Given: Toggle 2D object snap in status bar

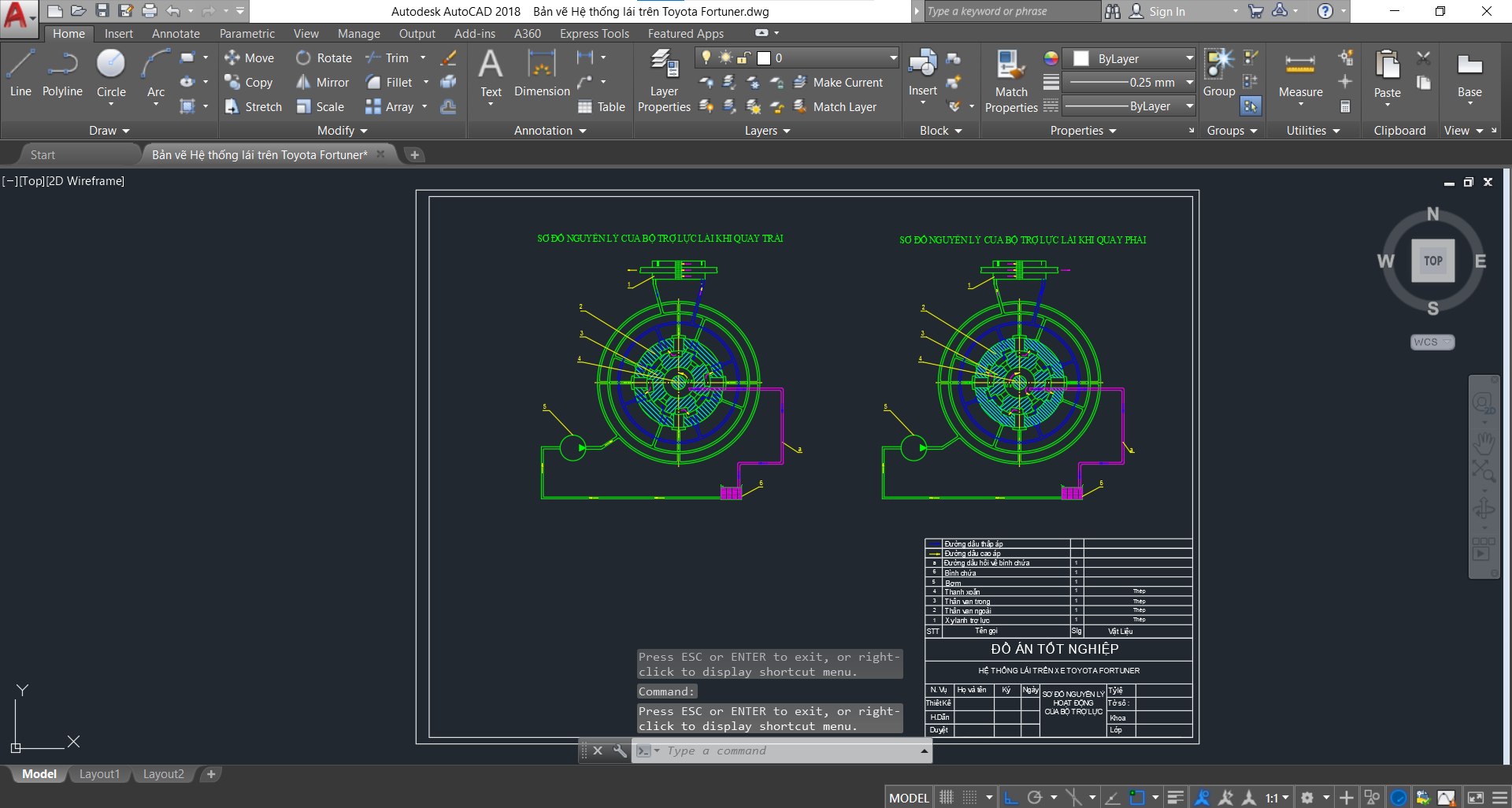Looking at the screenshot, I should pos(1137,798).
